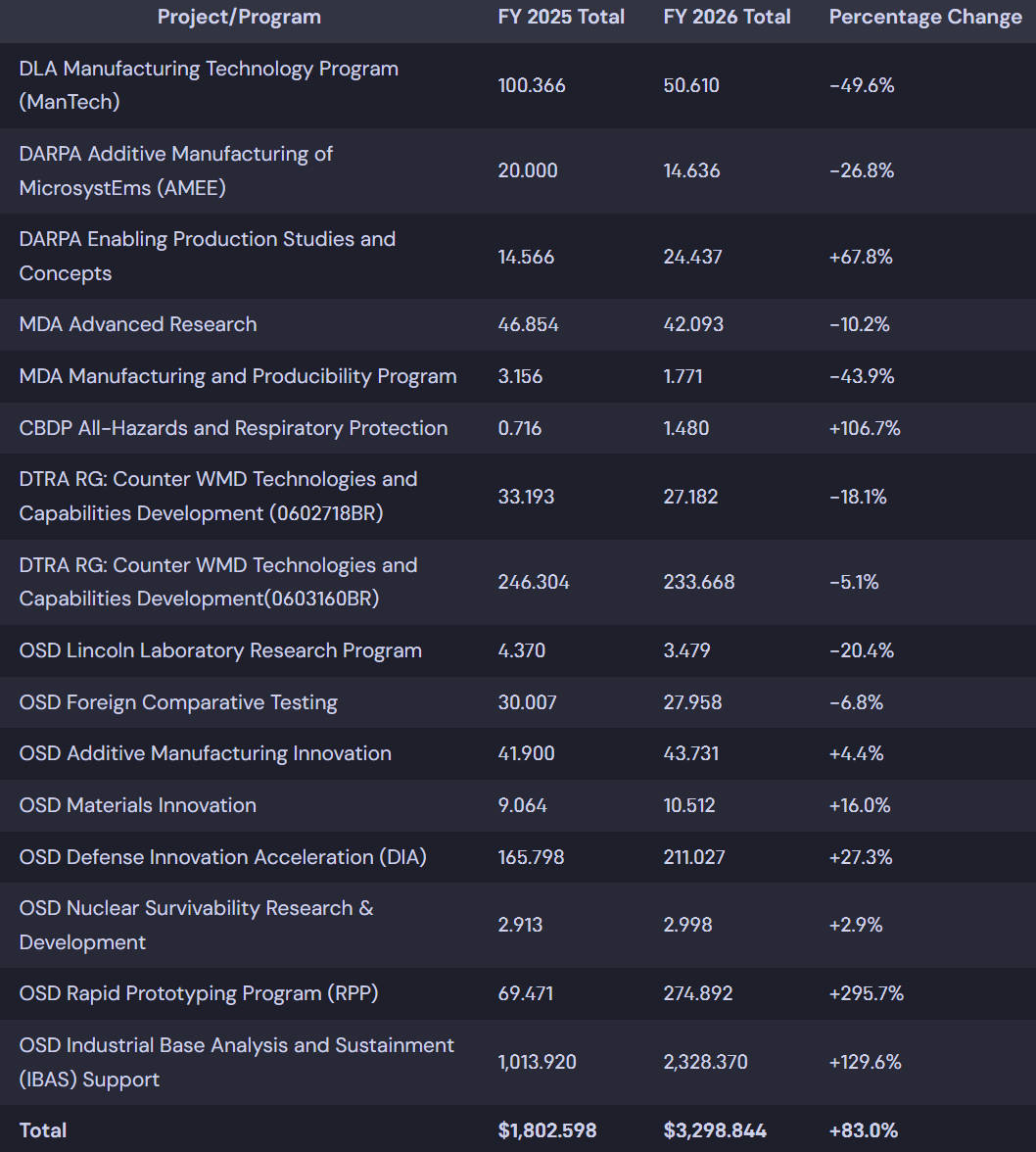
Task: Click the OSD Foreign Comparative Testing row
Action: 178,702
